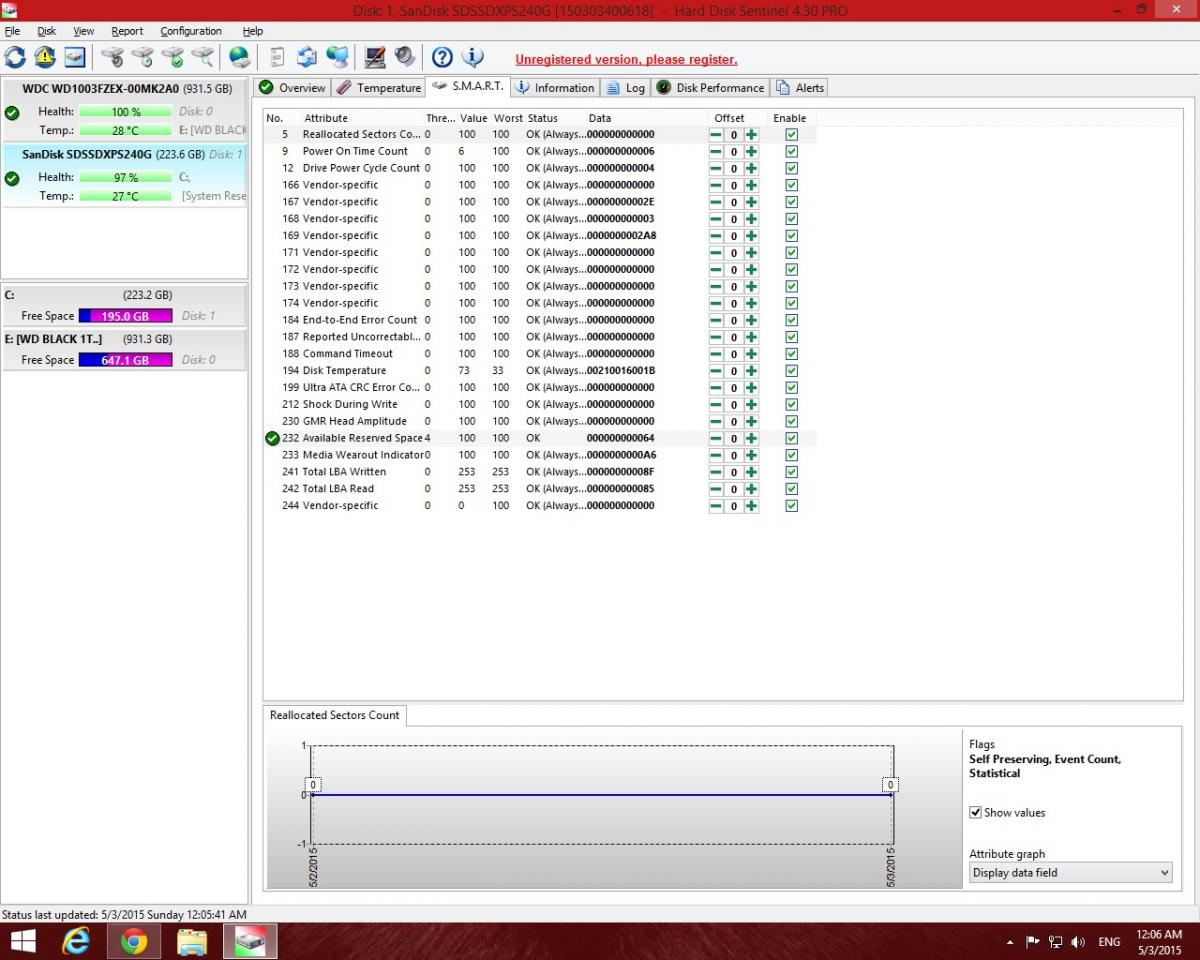Image resolution: width=1200 pixels, height=960 pixels.
Task: Click the C: free space bar 195.0 GB
Action: point(125,316)
